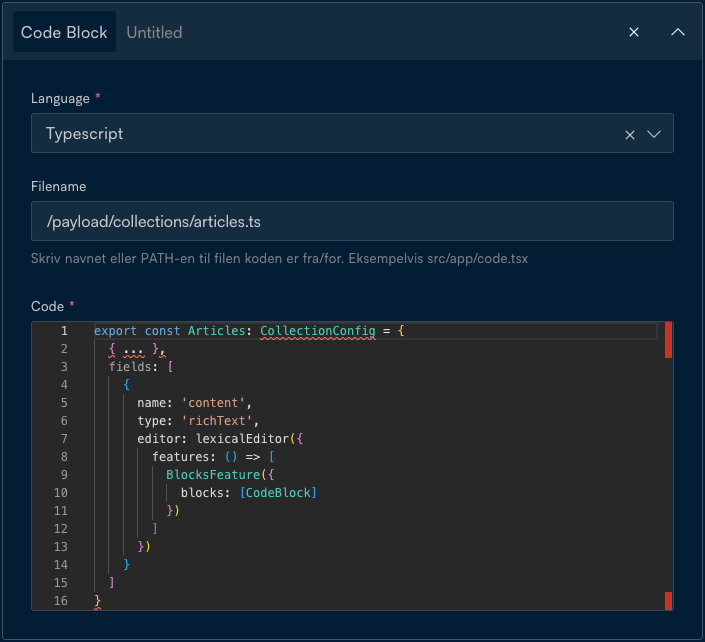The width and height of the screenshot is (705, 642).
Task: Click the filename help text about PATH
Action: coord(279,259)
